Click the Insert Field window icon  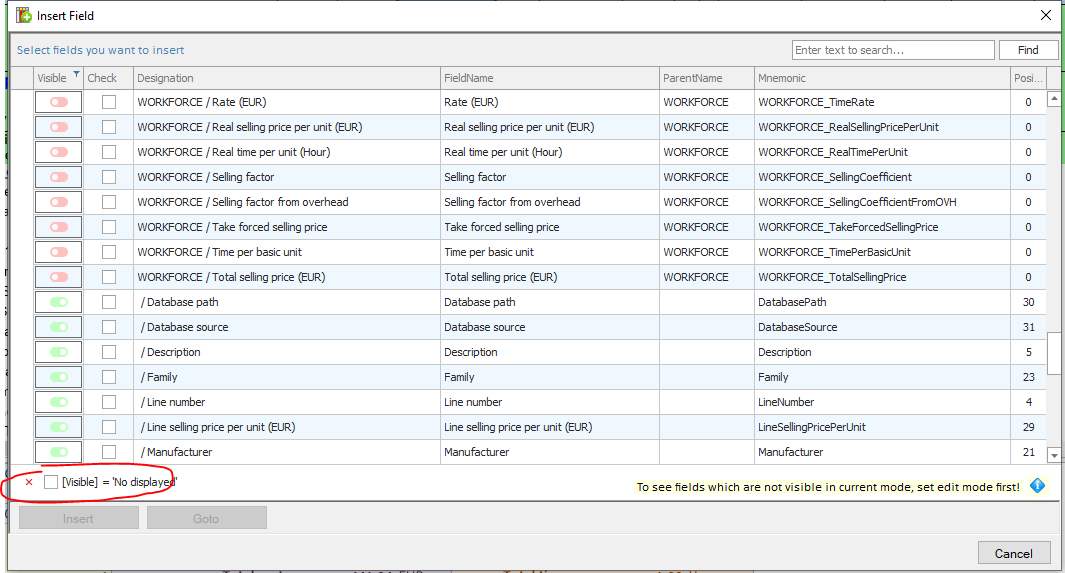pos(23,15)
